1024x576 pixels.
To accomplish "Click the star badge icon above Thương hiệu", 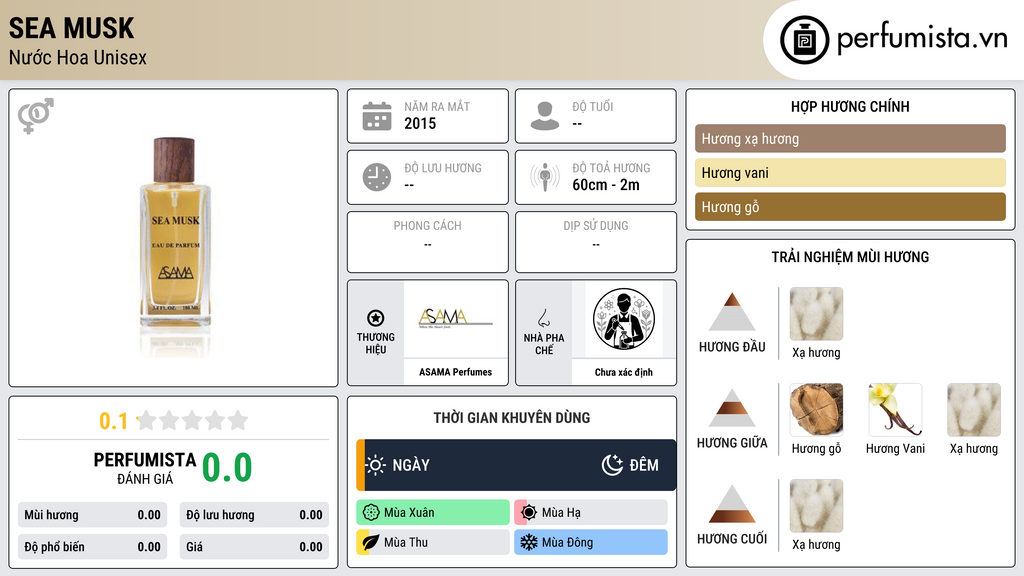I will click(x=376, y=318).
